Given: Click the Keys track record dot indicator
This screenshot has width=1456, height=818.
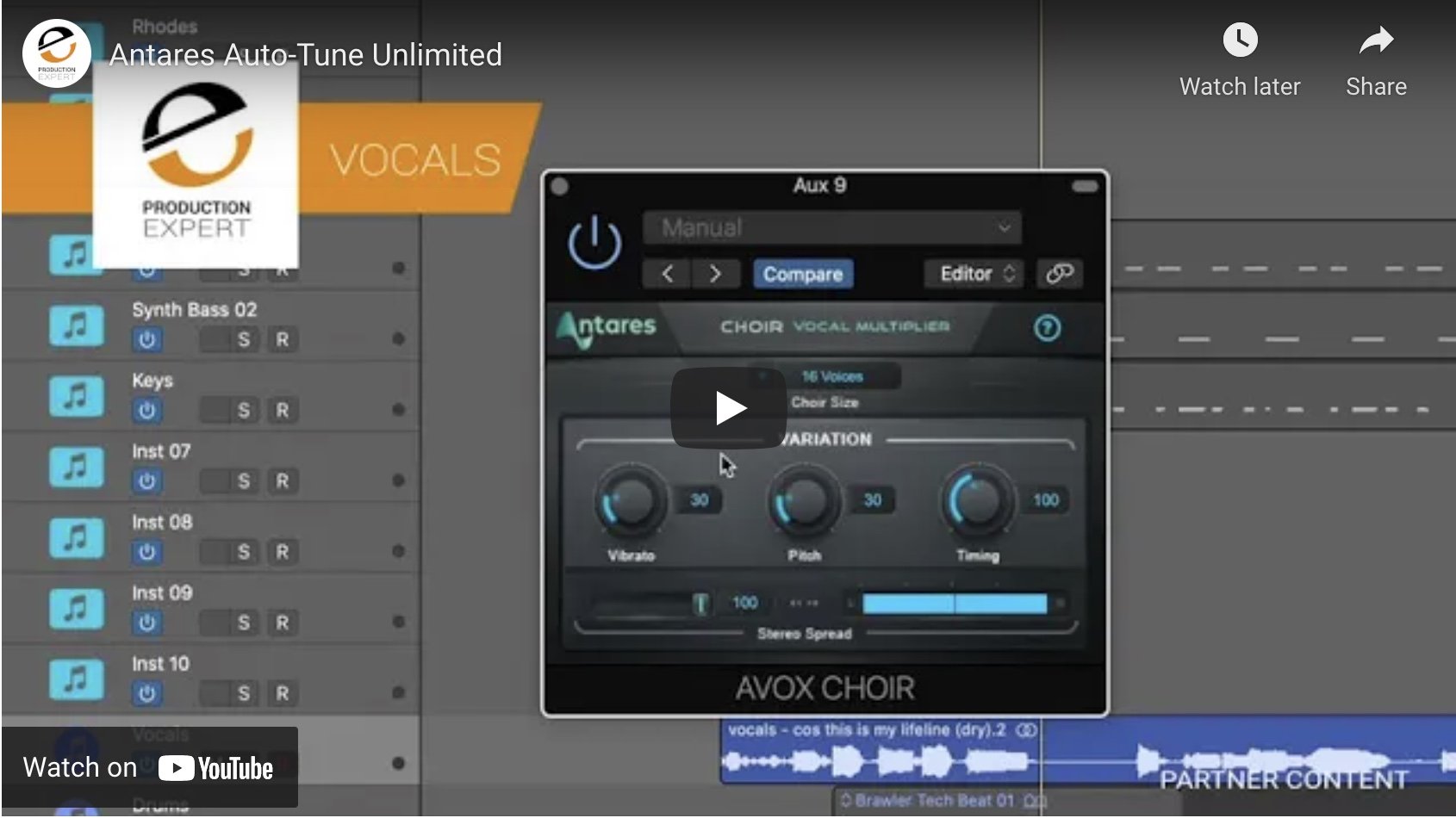Looking at the screenshot, I should (398, 410).
